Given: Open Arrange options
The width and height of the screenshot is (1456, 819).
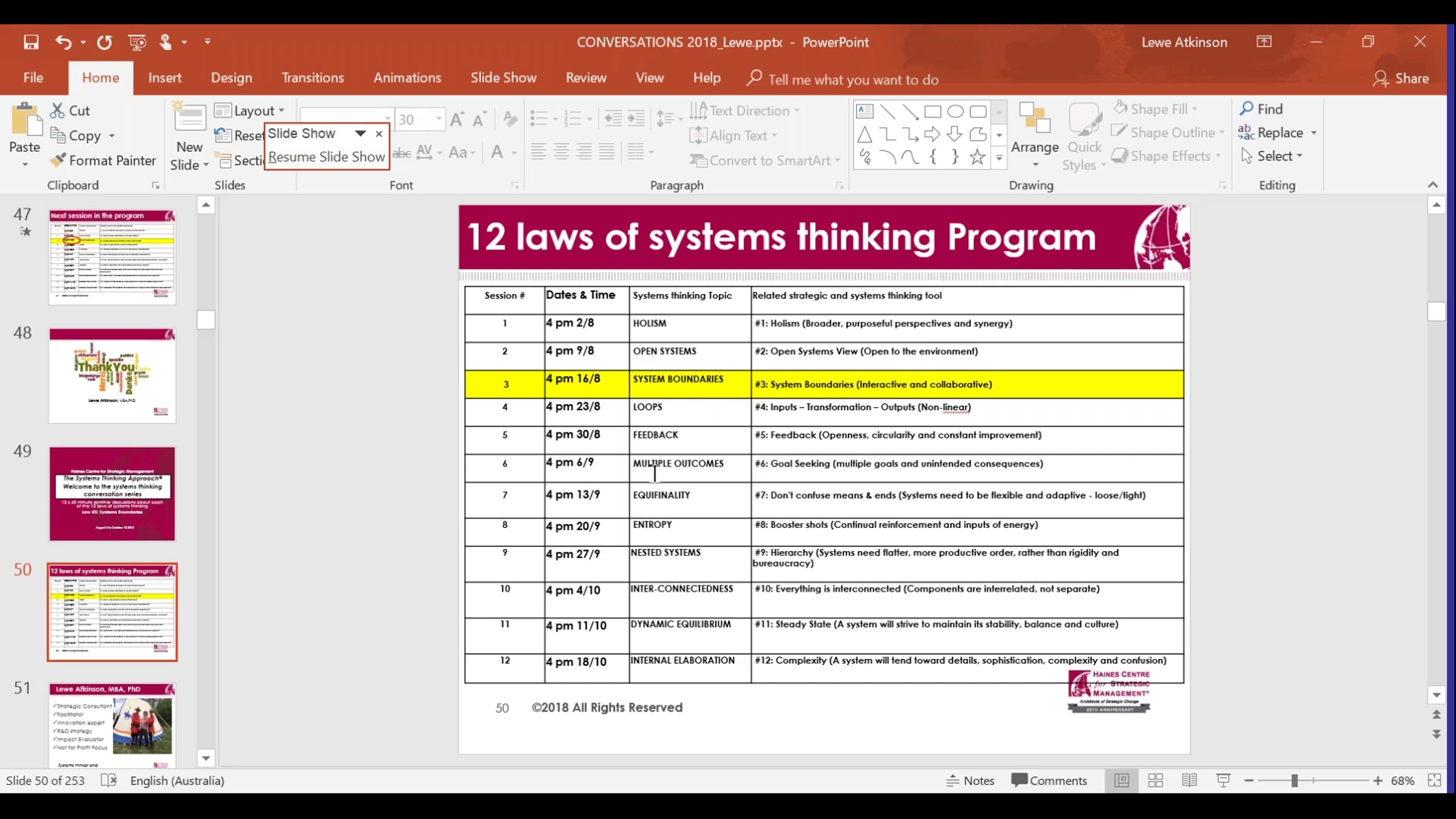Looking at the screenshot, I should point(1035,135).
